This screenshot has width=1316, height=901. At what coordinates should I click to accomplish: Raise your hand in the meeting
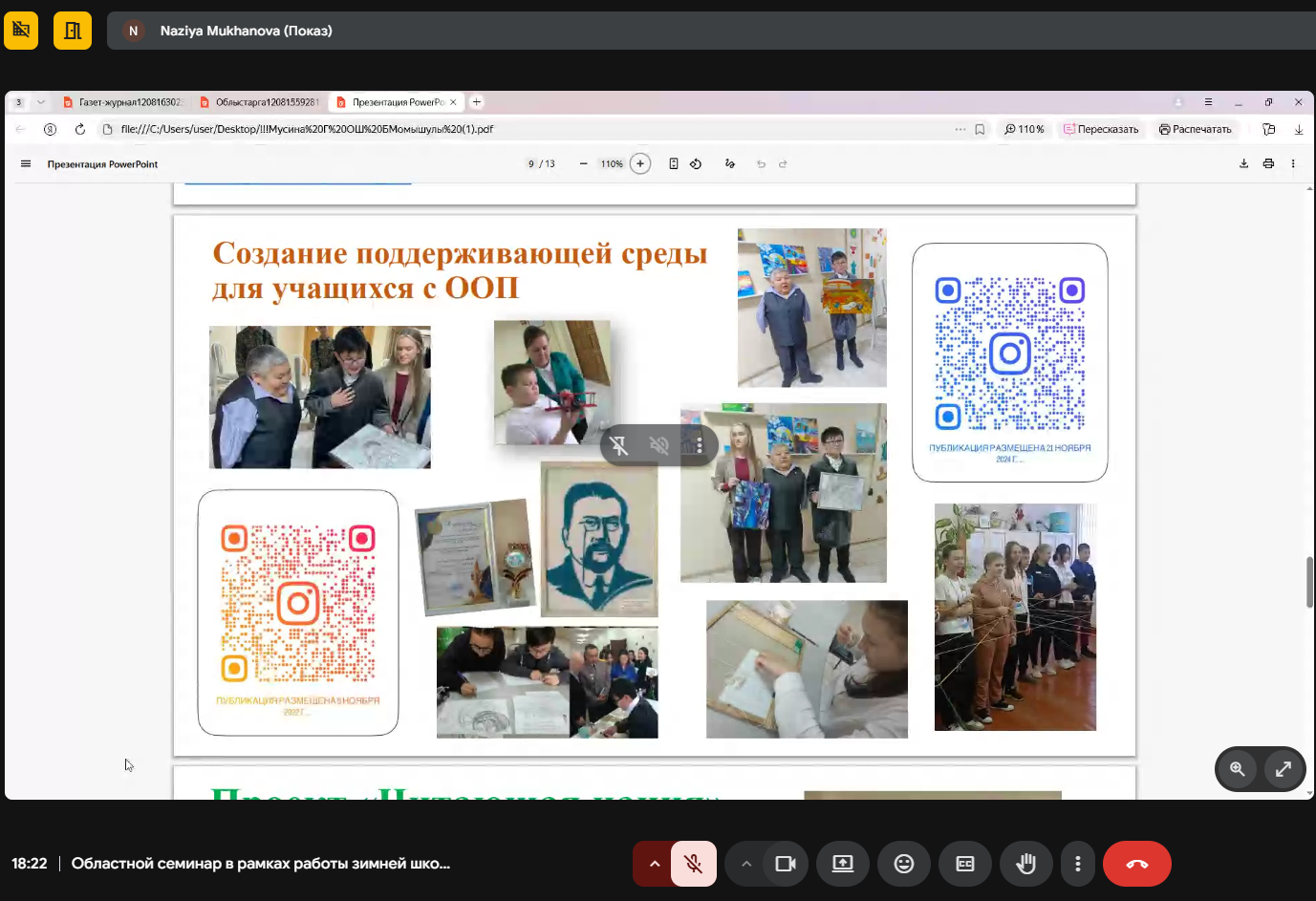coord(1025,864)
